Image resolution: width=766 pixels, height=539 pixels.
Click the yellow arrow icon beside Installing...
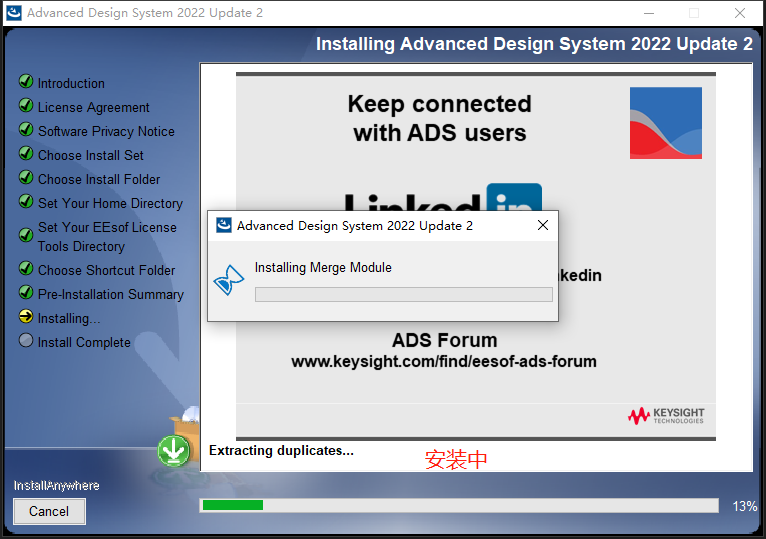[26, 316]
